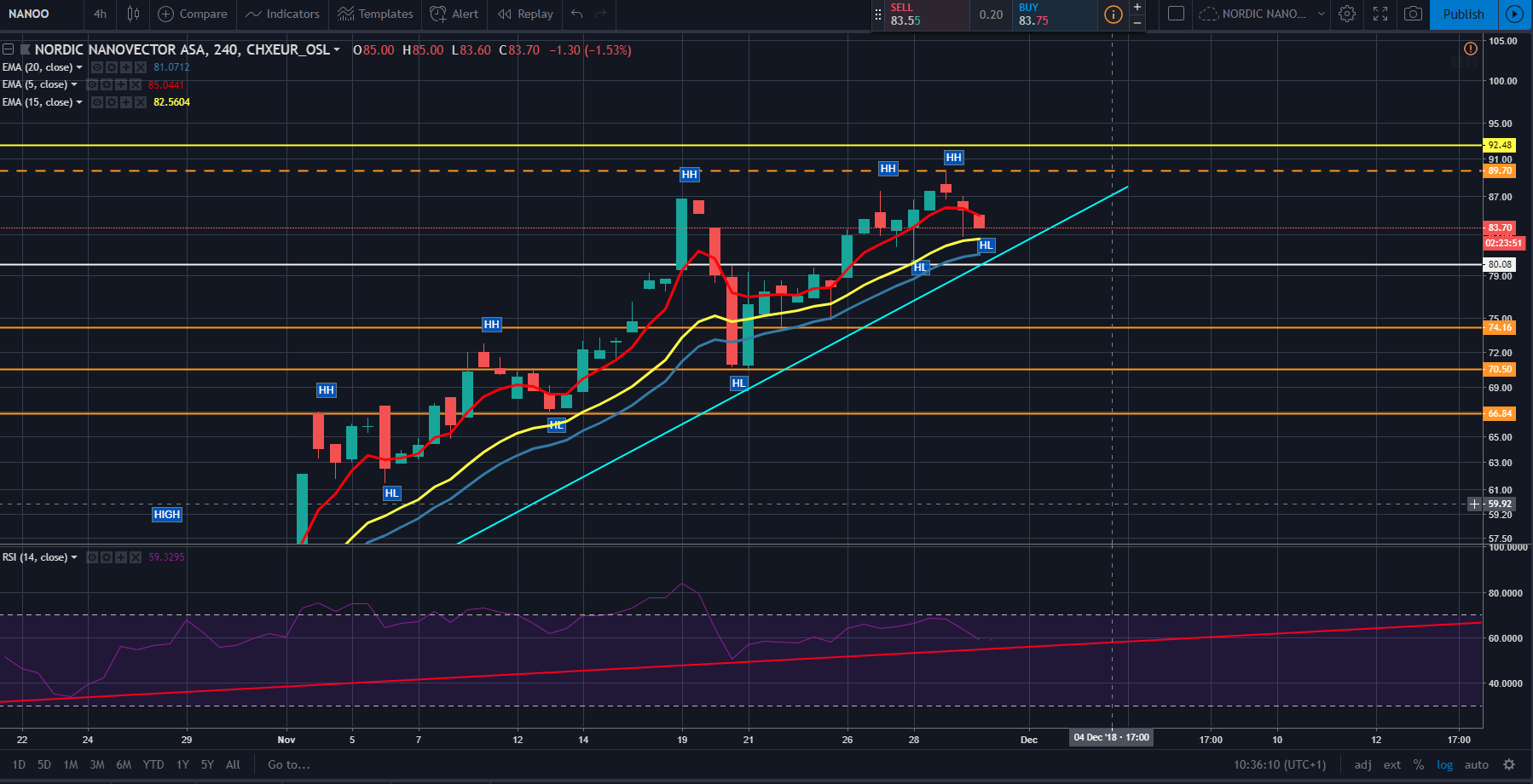Remove EMA 20 indicator with X icon
The height and width of the screenshot is (784, 1533).
pyautogui.click(x=141, y=67)
